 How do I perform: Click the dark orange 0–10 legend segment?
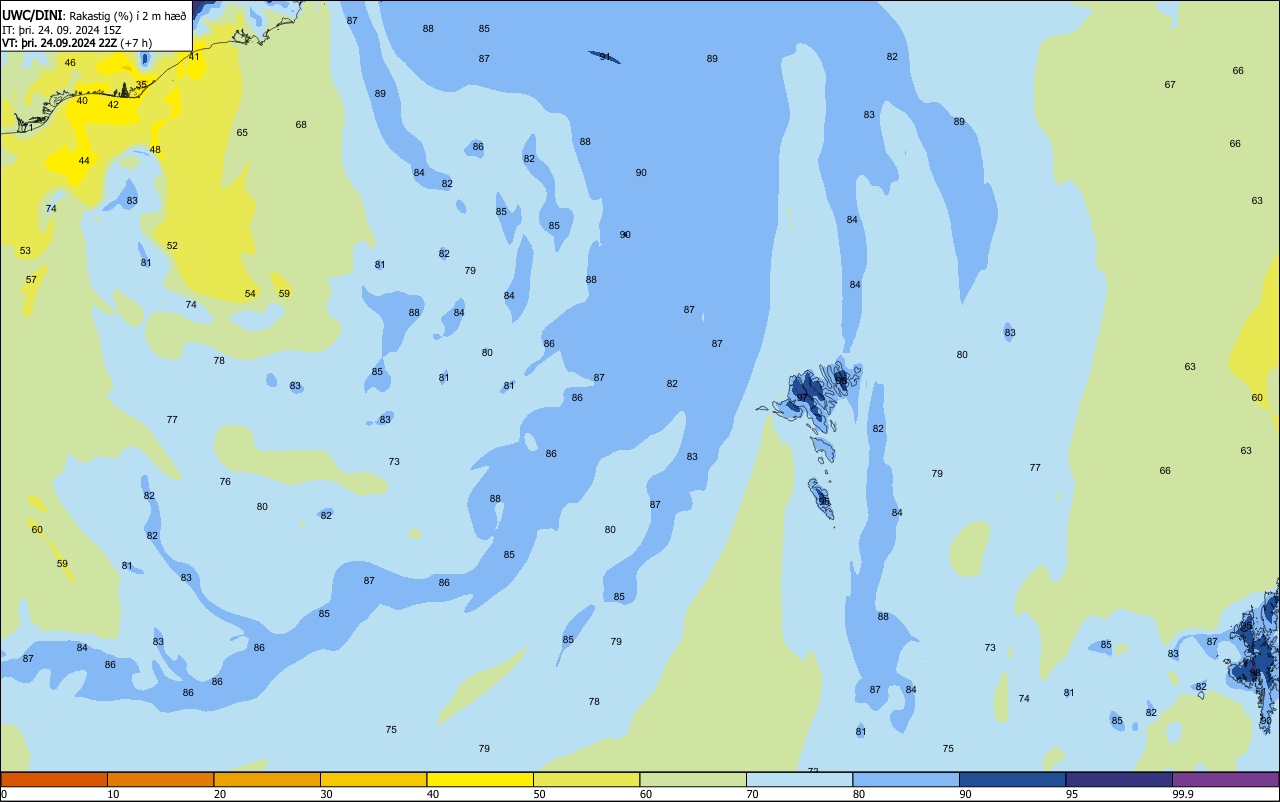click(54, 779)
